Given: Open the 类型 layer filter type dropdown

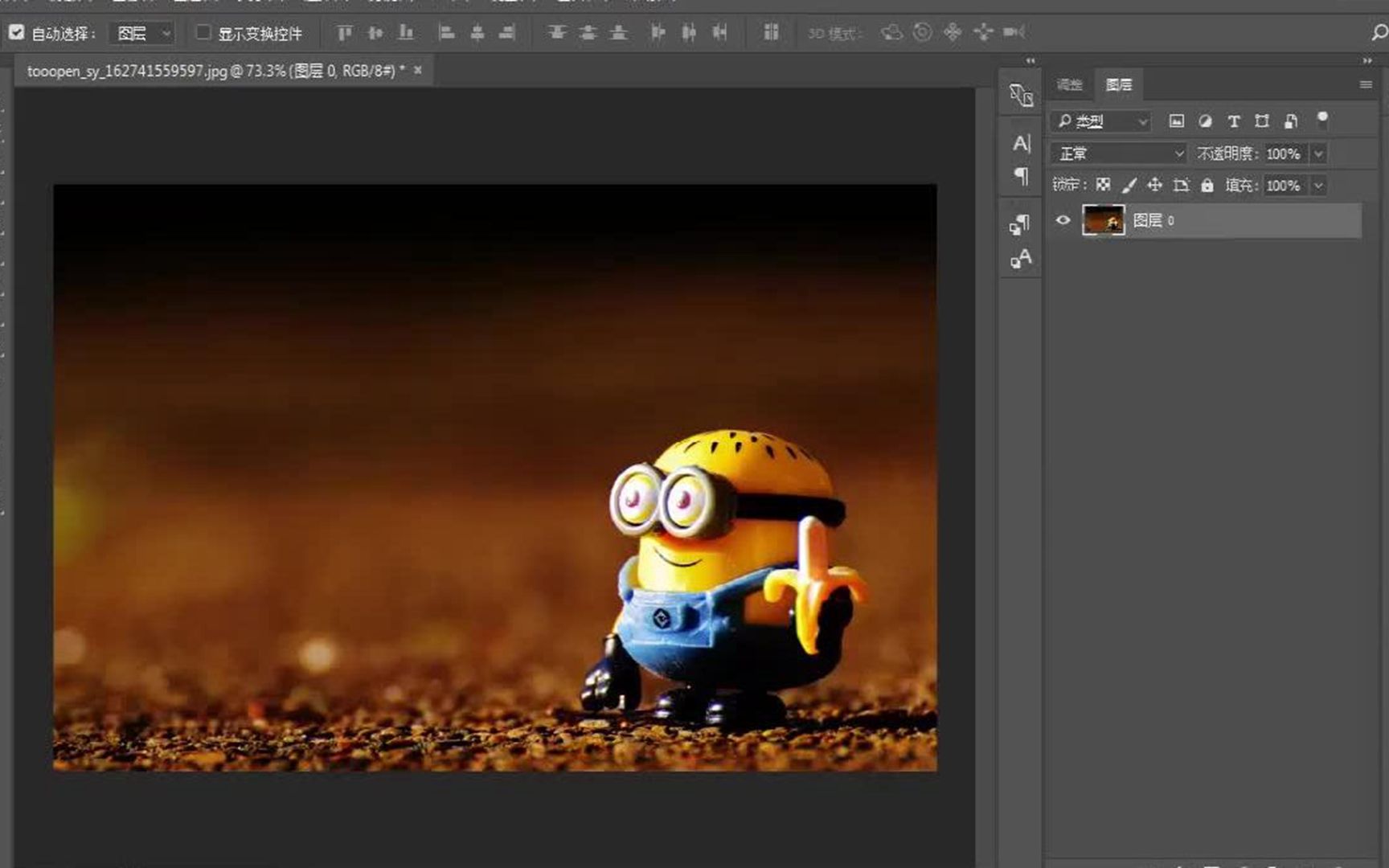Looking at the screenshot, I should click(1101, 121).
